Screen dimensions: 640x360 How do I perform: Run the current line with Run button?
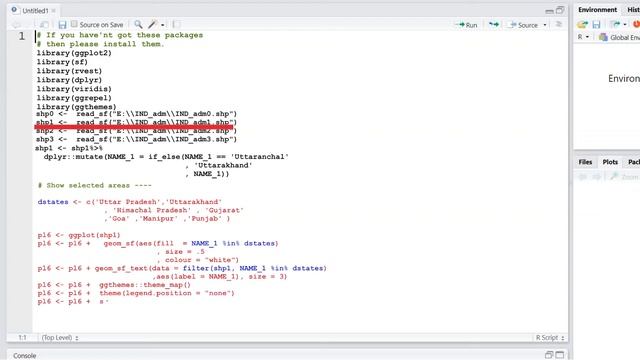tap(466, 25)
